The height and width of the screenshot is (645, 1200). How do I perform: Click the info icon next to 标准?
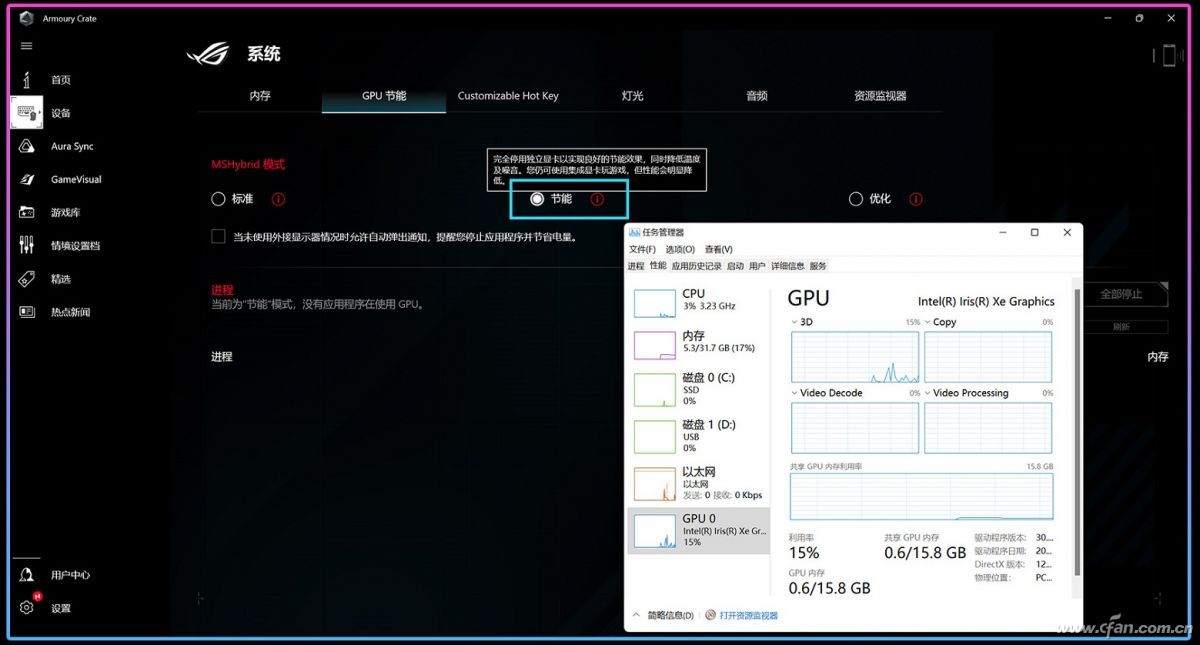(278, 199)
